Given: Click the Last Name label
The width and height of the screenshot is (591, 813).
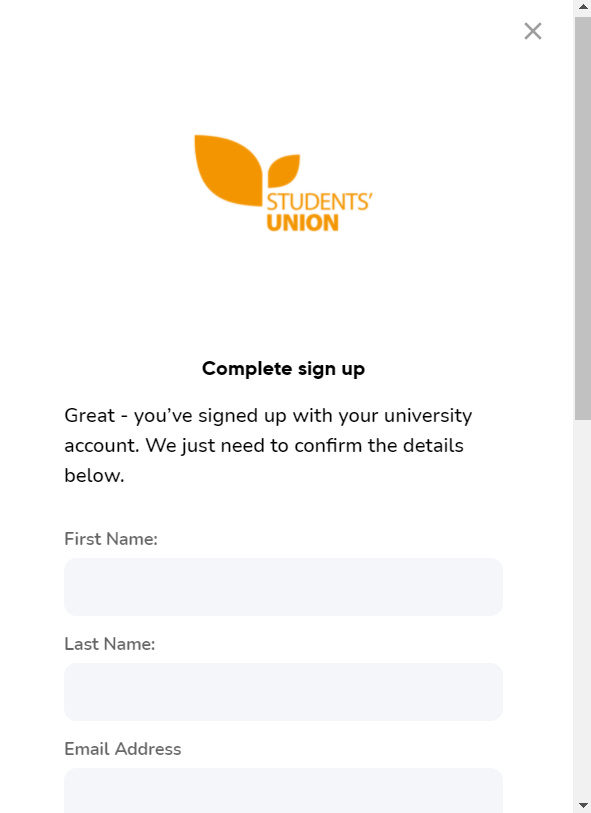Looking at the screenshot, I should [x=110, y=644].
